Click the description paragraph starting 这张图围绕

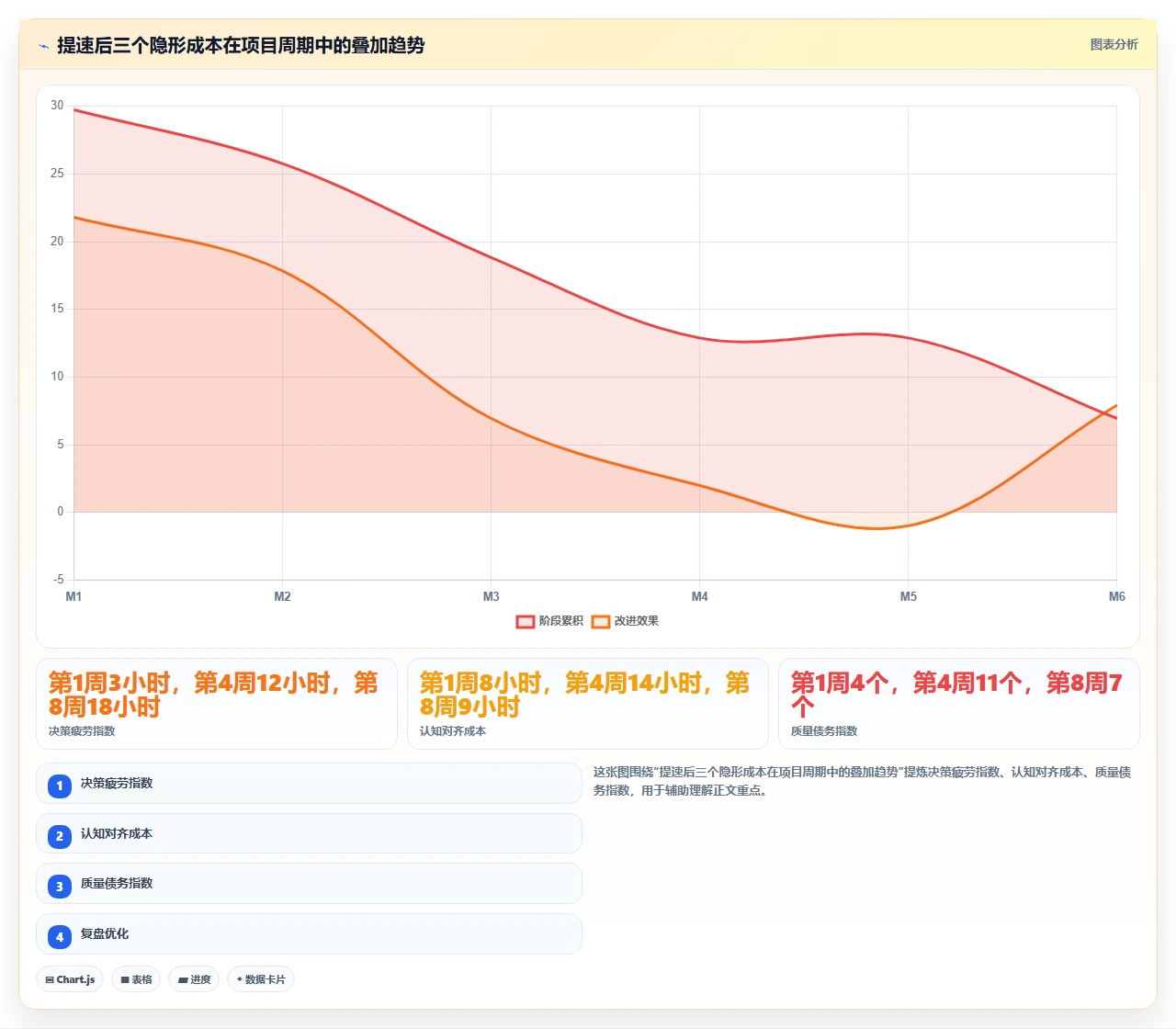pyautogui.click(x=862, y=781)
